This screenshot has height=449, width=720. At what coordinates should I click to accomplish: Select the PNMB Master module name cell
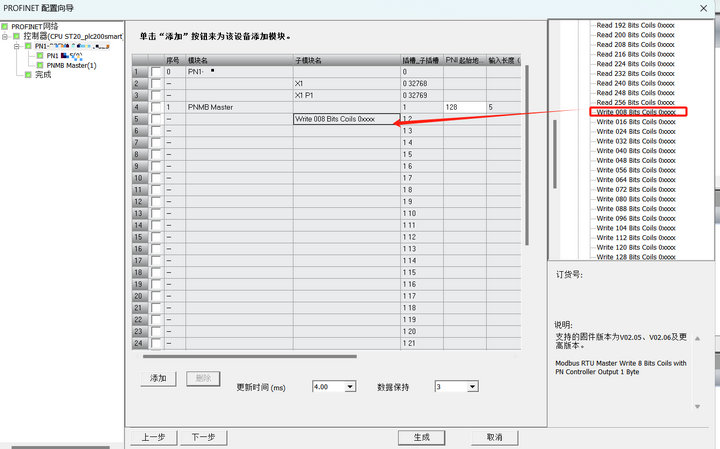[x=239, y=107]
